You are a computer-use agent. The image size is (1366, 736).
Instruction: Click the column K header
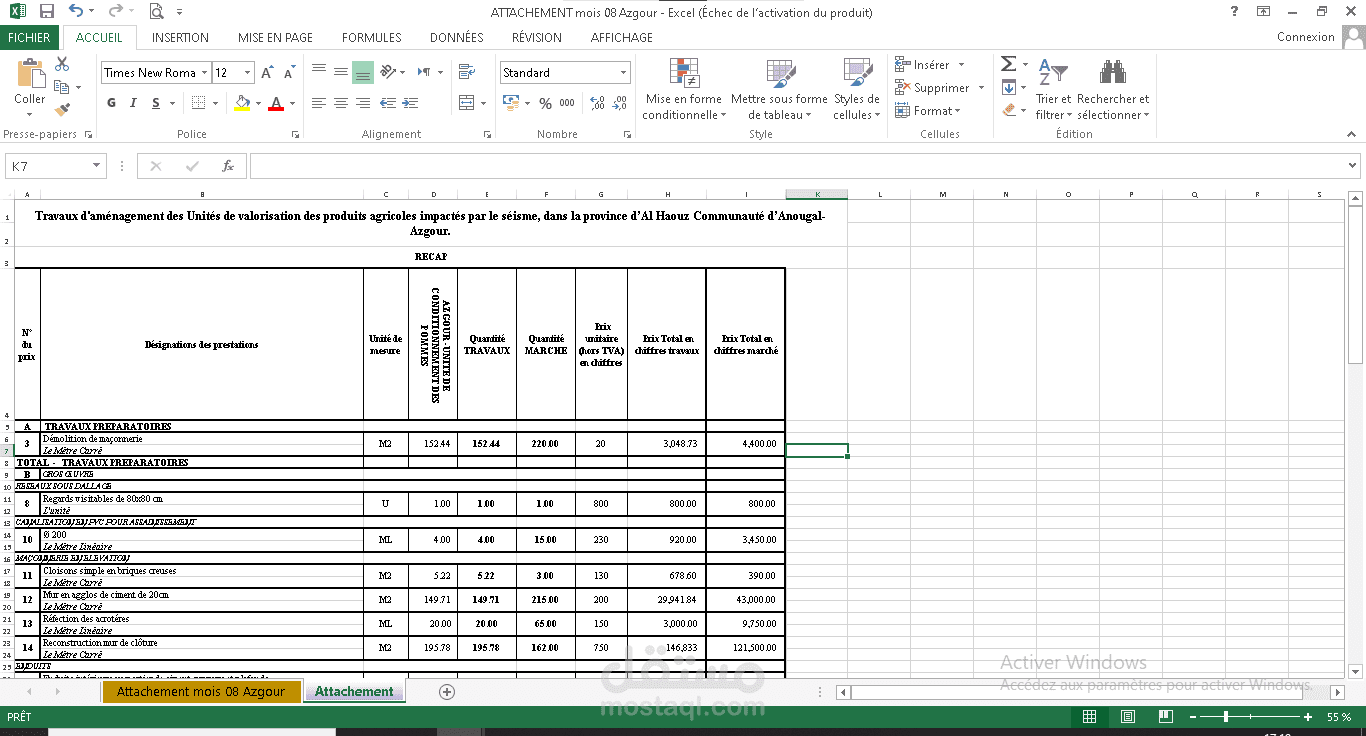point(817,194)
